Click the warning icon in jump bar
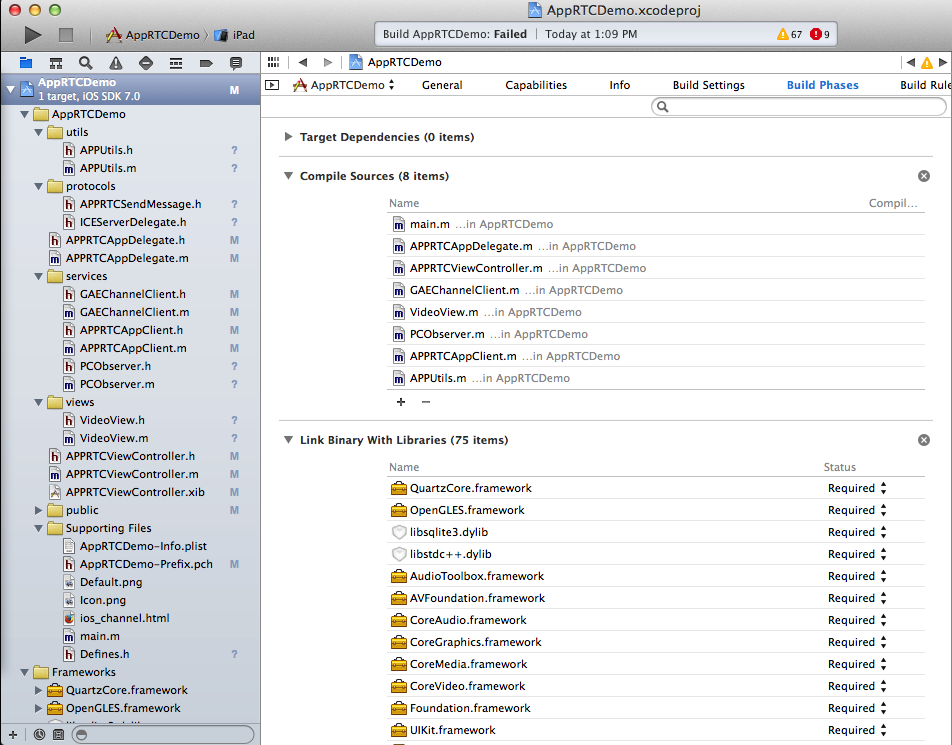This screenshot has height=745, width=952. (926, 63)
